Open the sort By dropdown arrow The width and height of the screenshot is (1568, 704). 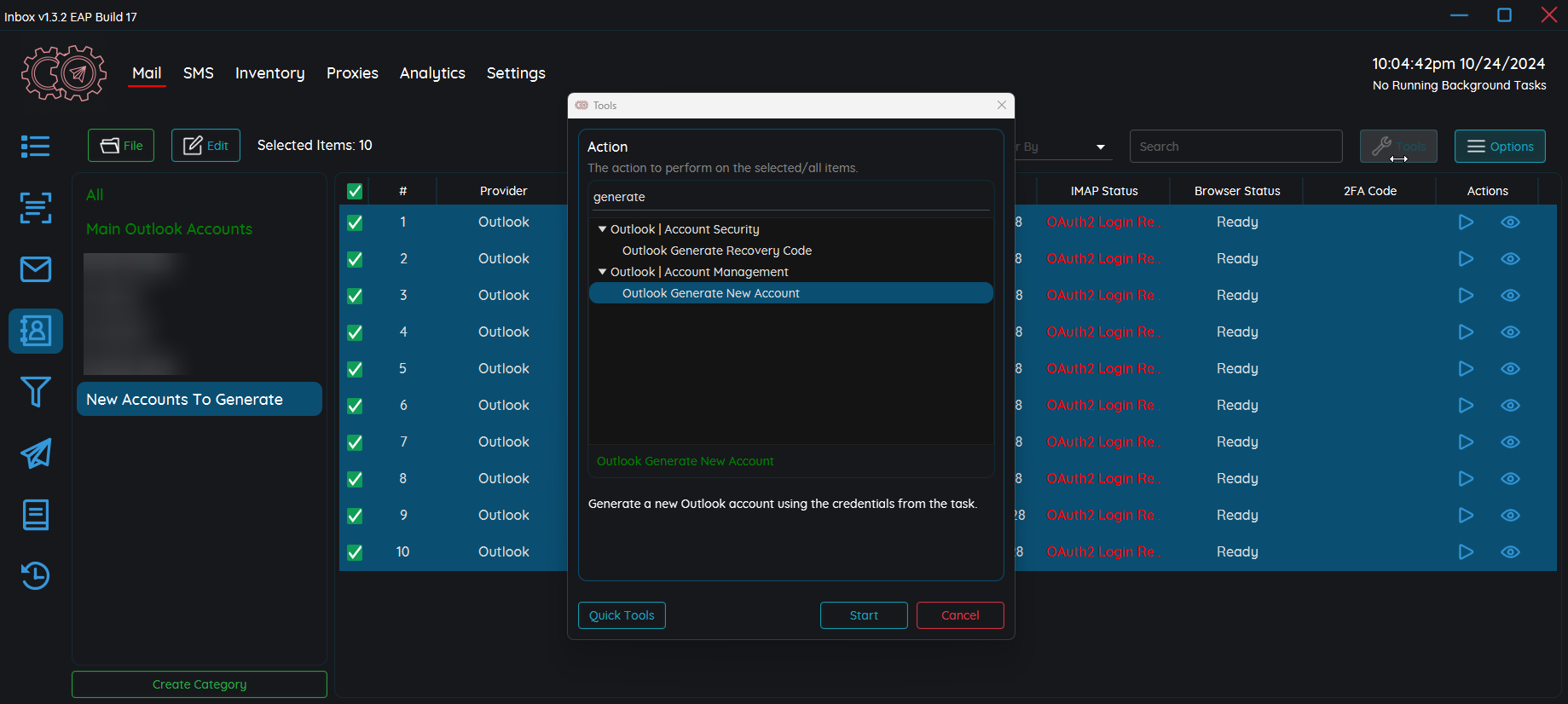click(x=1101, y=147)
